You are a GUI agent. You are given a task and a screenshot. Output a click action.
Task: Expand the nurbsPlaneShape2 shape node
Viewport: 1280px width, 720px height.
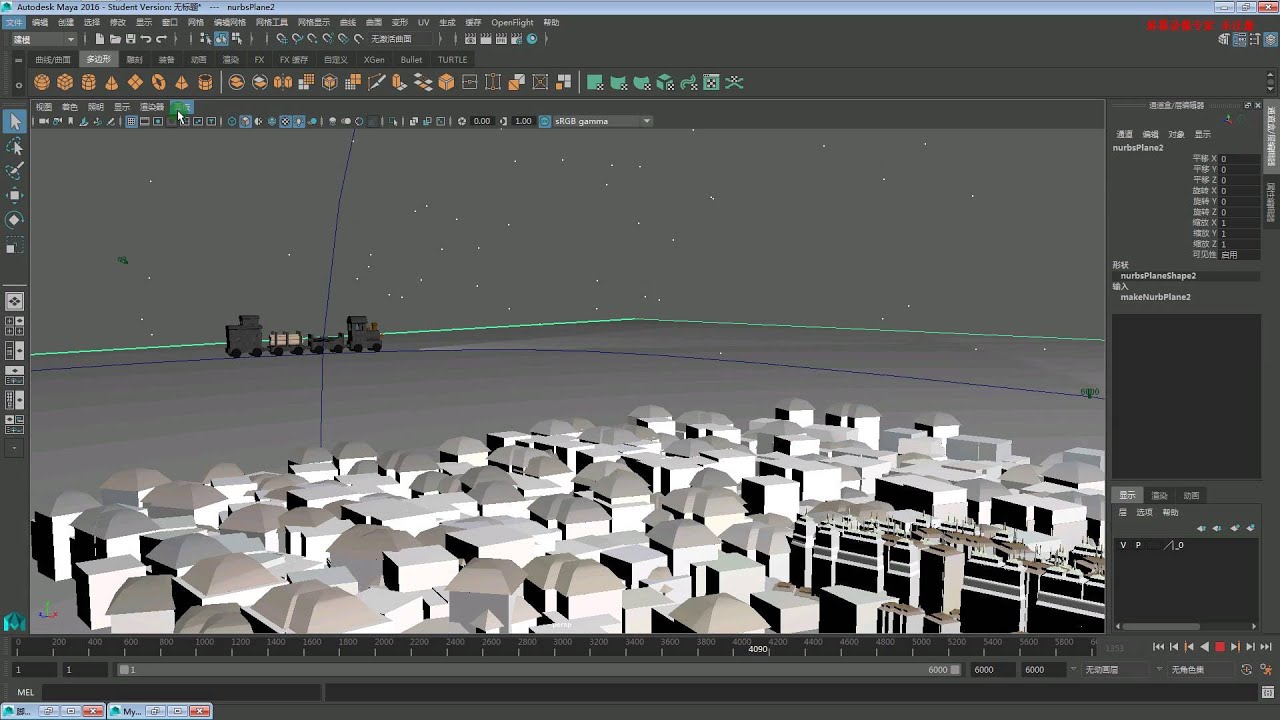click(x=1158, y=276)
